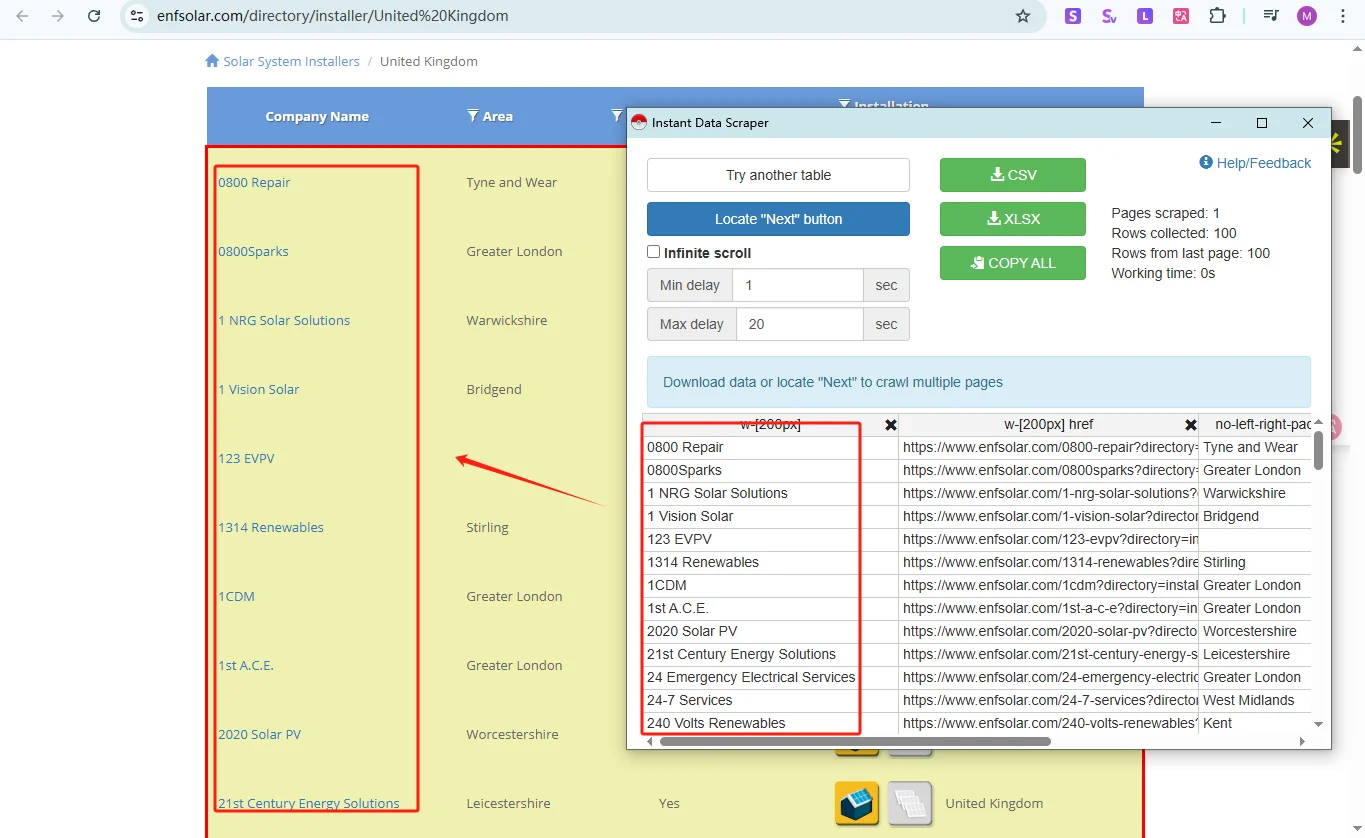The height and width of the screenshot is (838, 1365).
Task: Click the Company Name column header
Action: tap(317, 116)
